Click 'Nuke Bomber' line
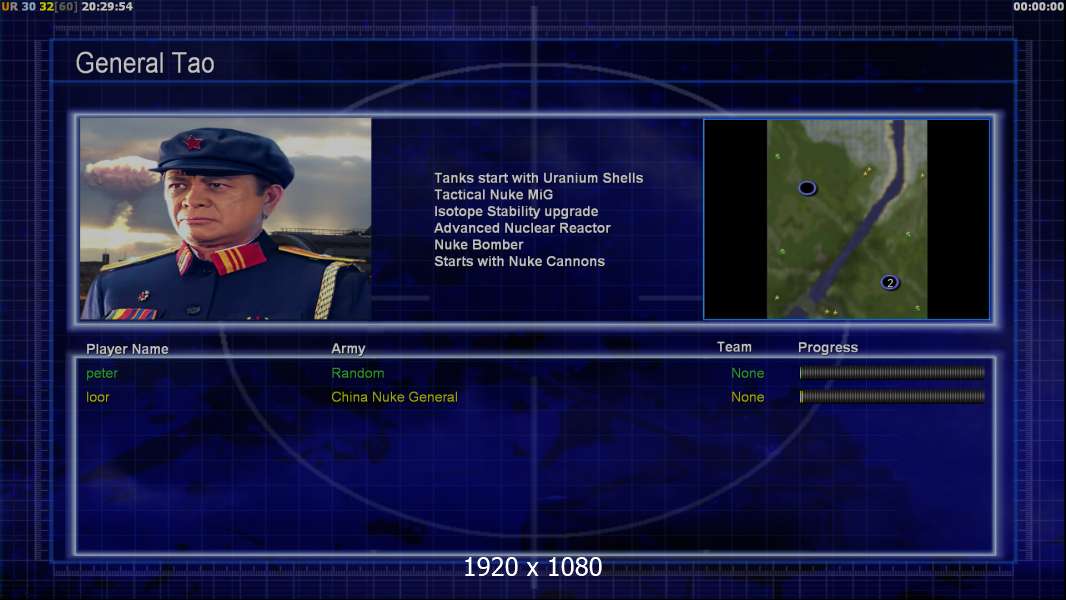Viewport: 1066px width, 600px height. click(x=479, y=245)
